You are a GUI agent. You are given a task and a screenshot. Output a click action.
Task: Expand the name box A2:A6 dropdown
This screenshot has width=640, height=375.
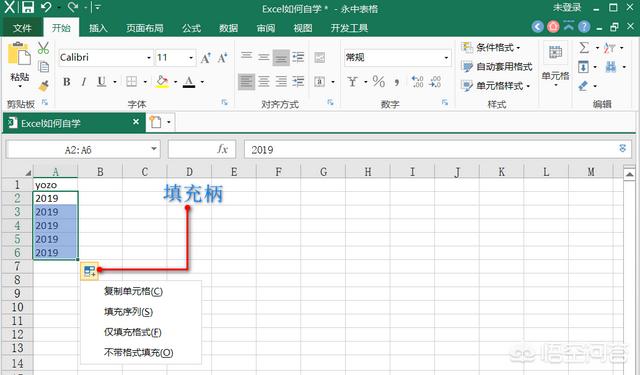click(x=153, y=149)
